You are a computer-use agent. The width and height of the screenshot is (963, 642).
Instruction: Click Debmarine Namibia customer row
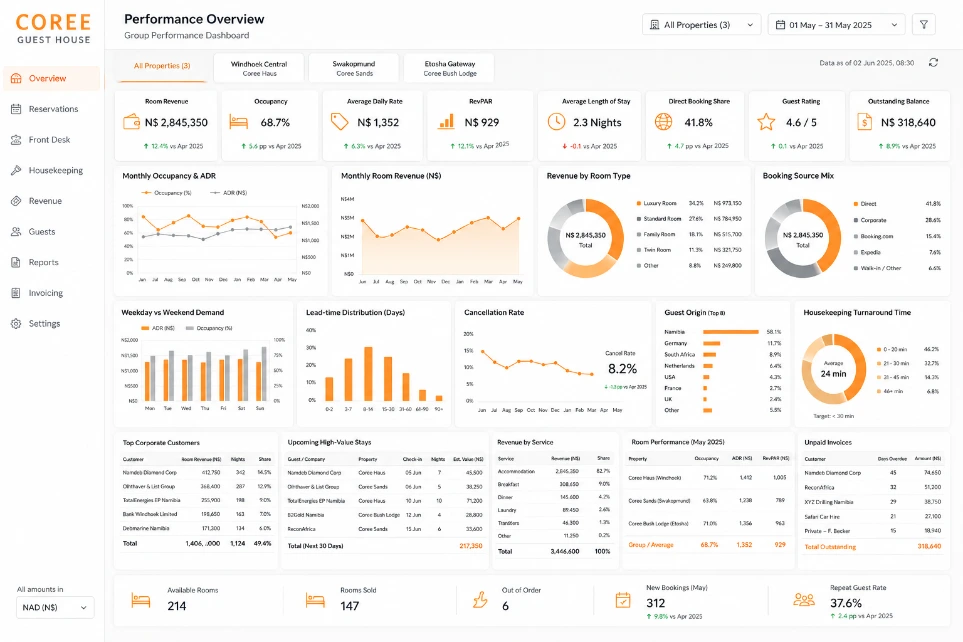pyautogui.click(x=197, y=528)
